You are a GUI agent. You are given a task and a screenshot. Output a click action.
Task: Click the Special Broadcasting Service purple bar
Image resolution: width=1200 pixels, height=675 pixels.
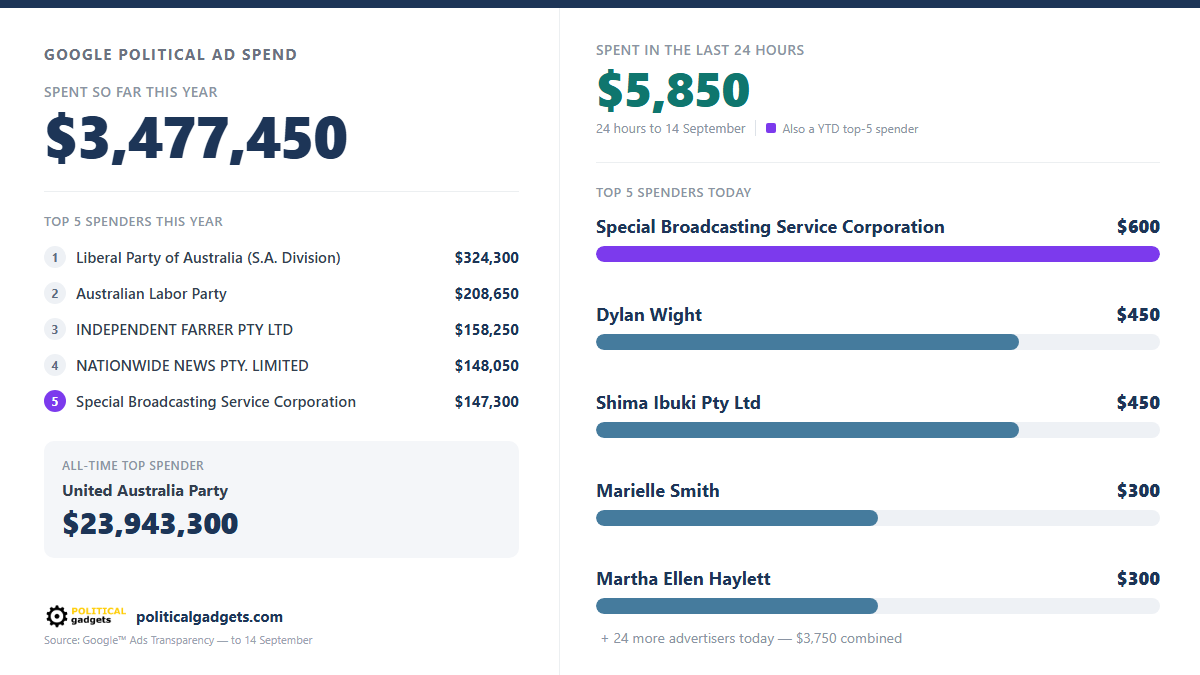click(x=878, y=254)
